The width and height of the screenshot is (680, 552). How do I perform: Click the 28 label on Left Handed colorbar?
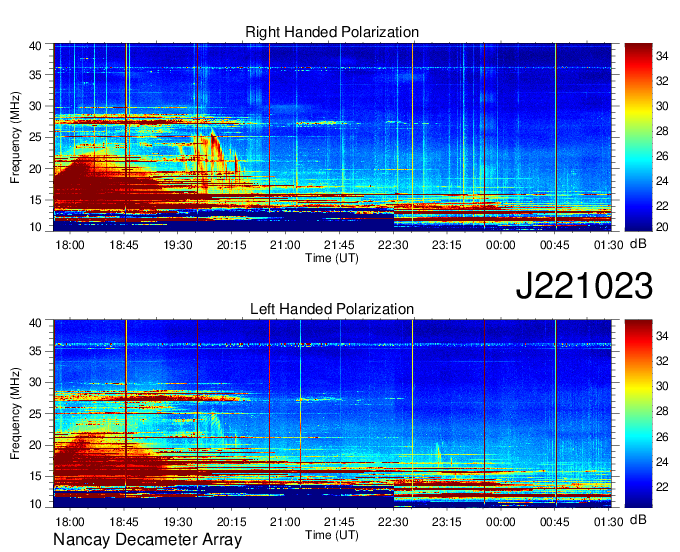click(662, 411)
